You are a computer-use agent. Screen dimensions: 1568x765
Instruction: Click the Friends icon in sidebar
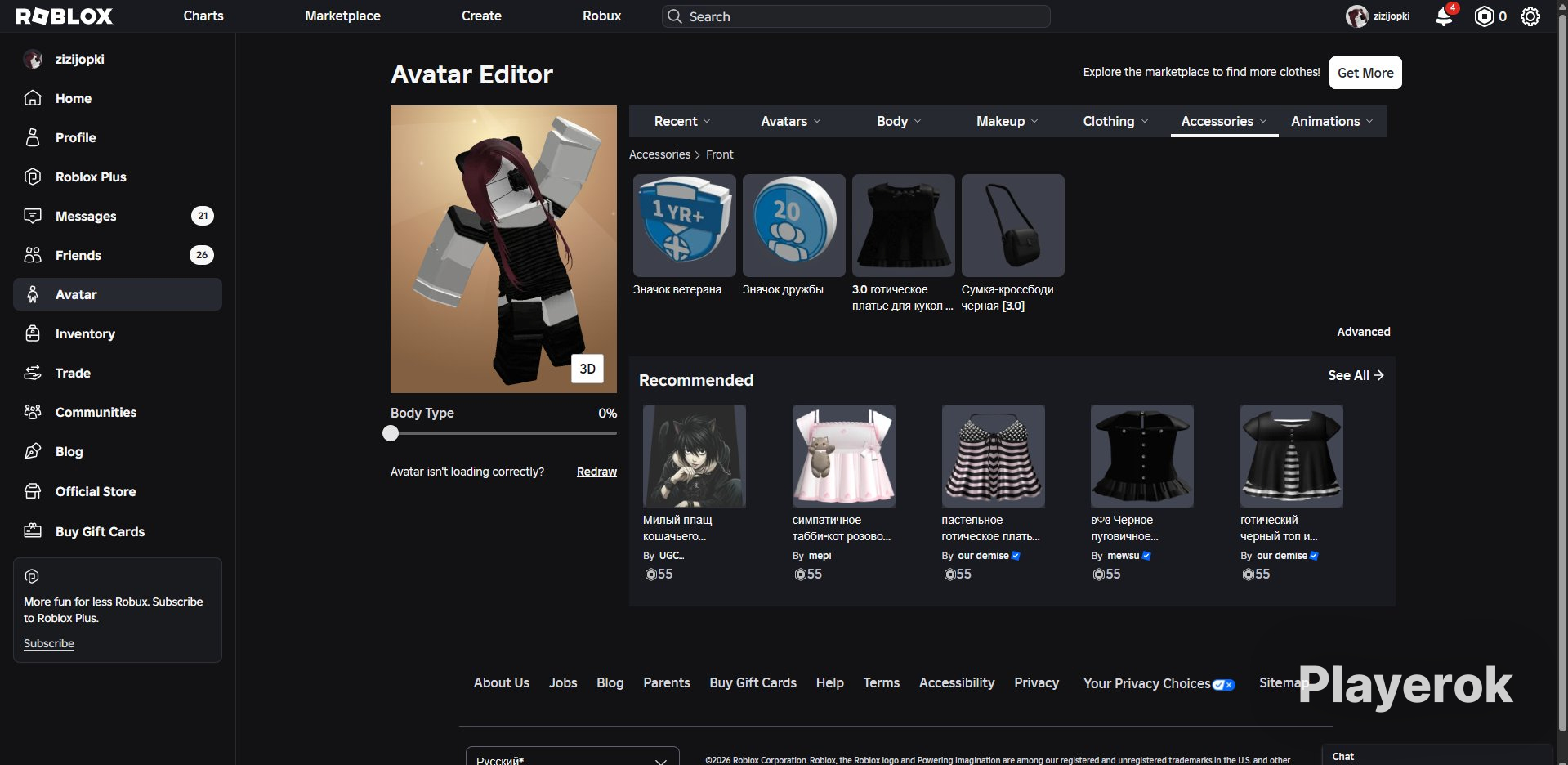[33, 255]
